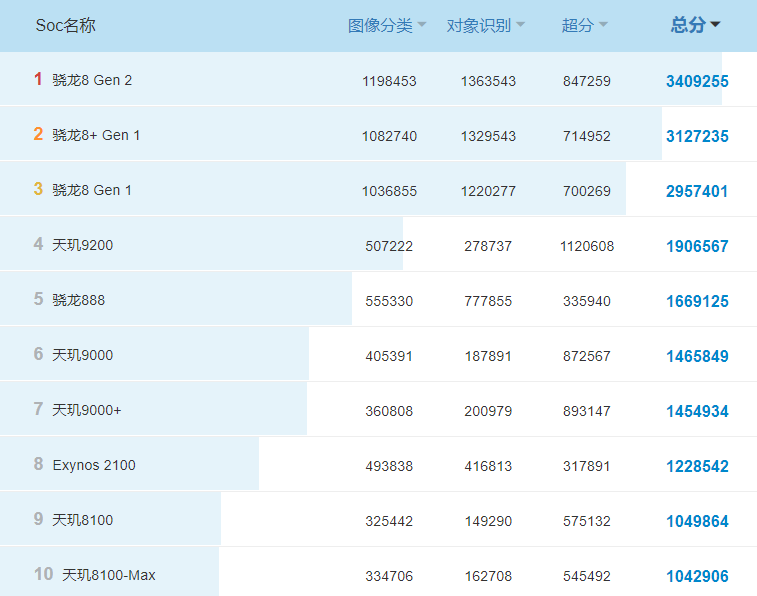Select the 天玑9200 row name

point(83,245)
